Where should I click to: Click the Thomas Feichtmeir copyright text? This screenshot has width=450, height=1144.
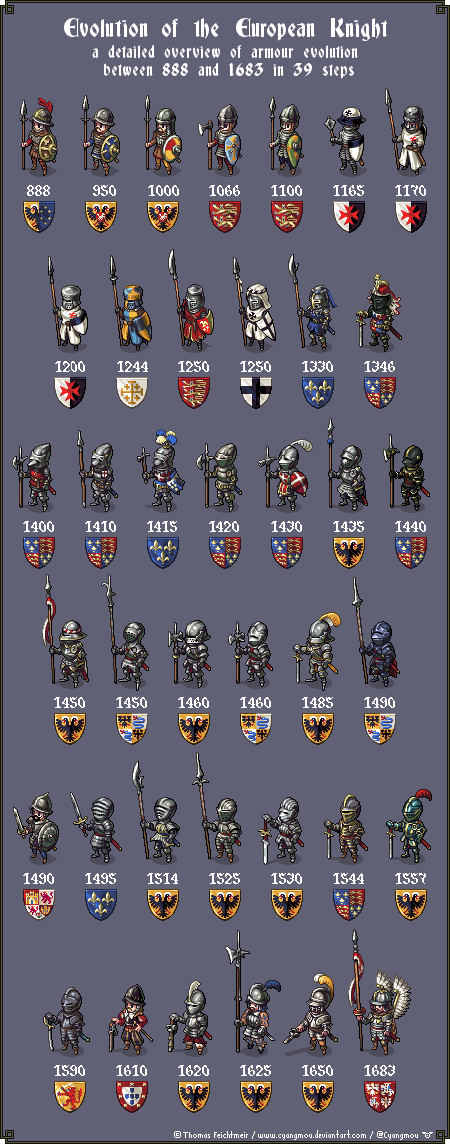point(211,1133)
